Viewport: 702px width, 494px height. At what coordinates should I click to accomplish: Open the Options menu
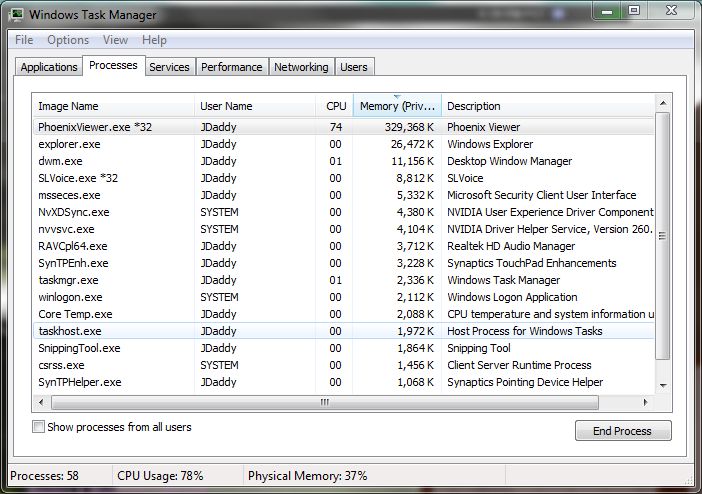68,40
